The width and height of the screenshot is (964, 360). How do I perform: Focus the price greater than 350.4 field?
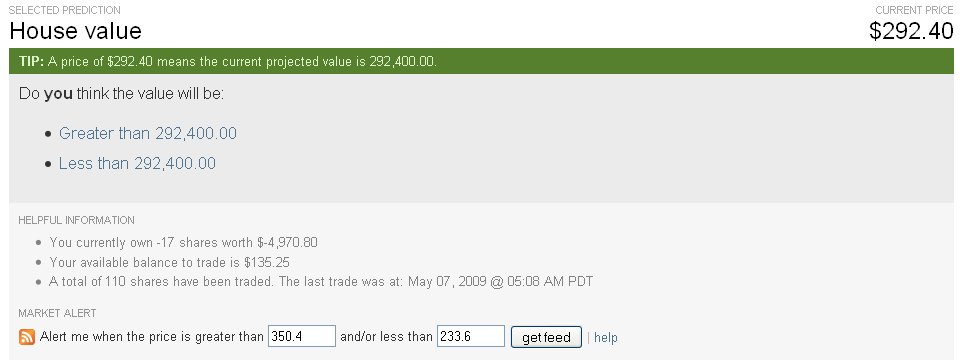click(x=302, y=336)
